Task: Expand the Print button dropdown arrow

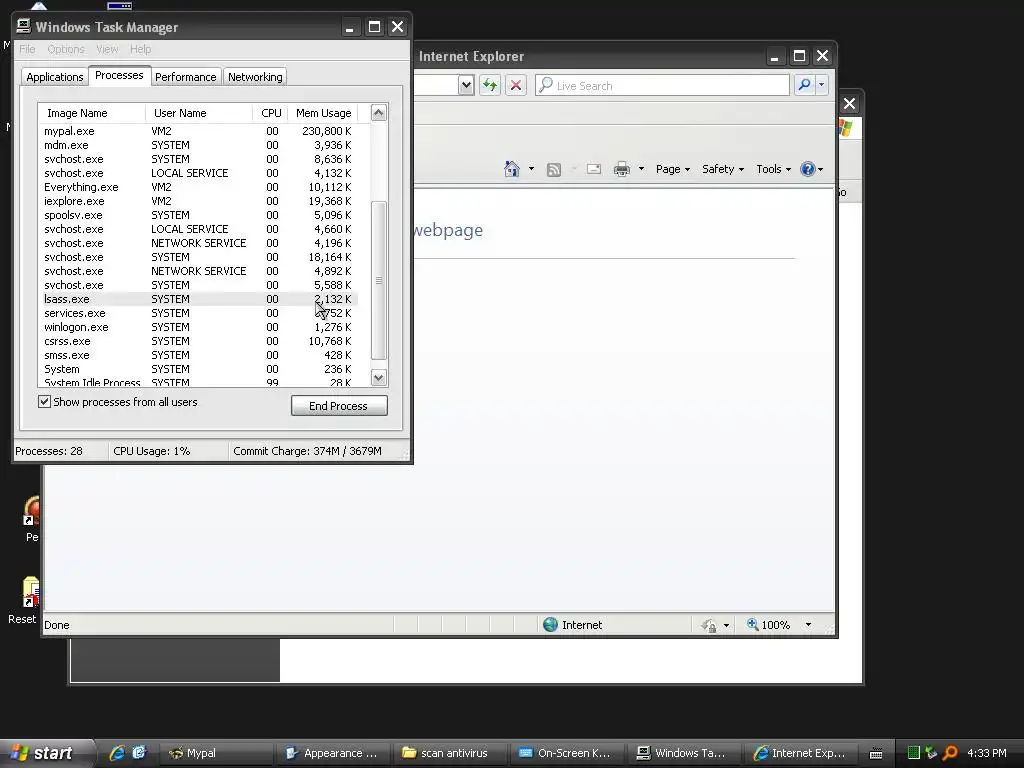Action: click(641, 169)
